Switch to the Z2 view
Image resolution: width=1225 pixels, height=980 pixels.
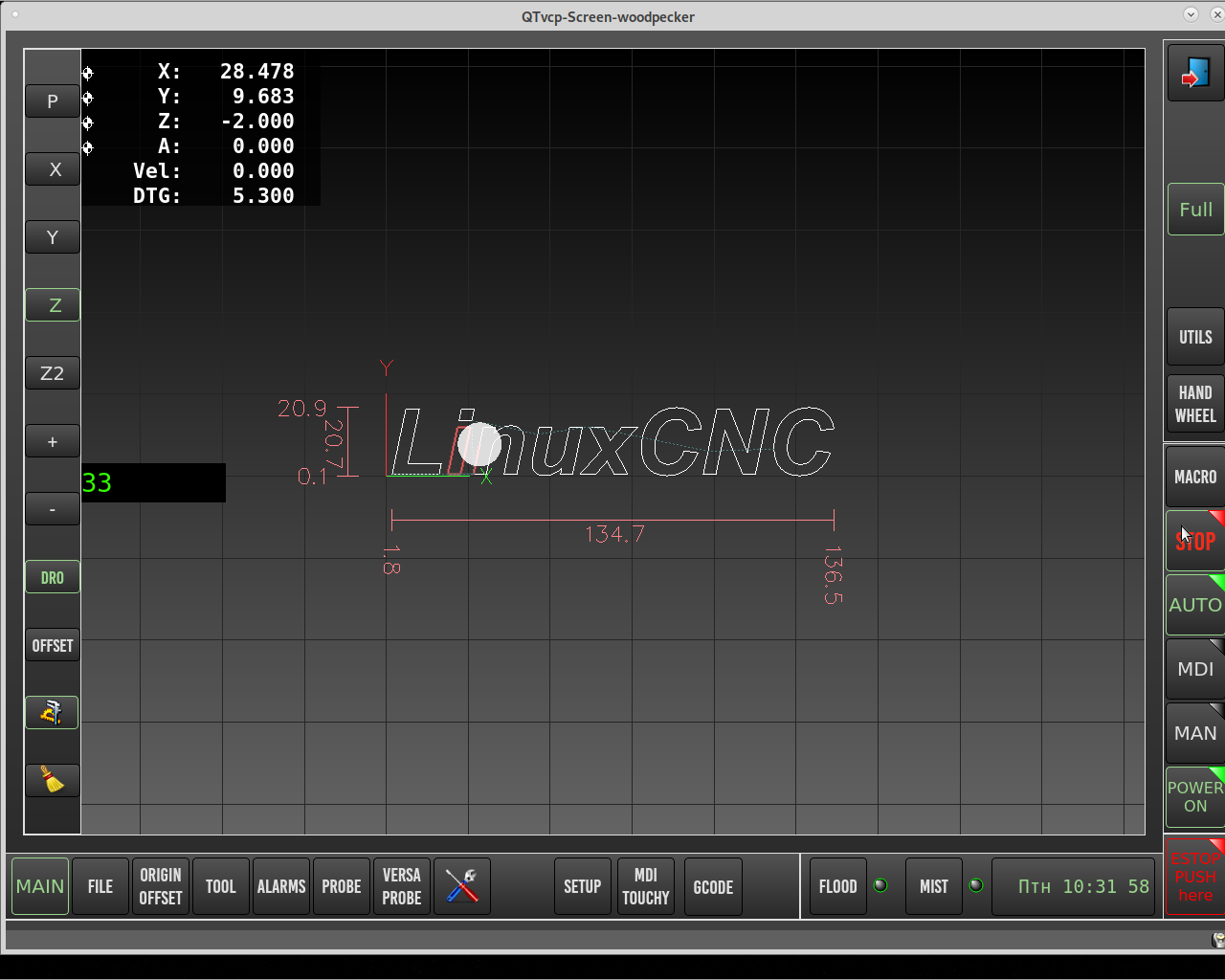tap(53, 373)
